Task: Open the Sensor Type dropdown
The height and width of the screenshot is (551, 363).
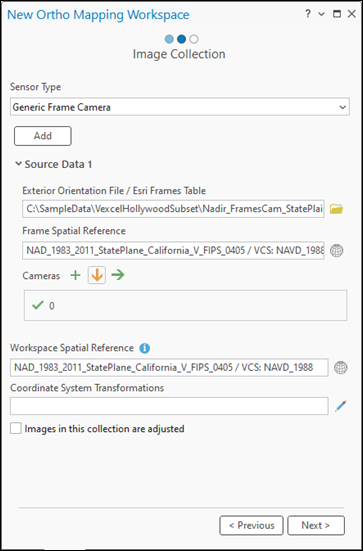Action: (180, 107)
